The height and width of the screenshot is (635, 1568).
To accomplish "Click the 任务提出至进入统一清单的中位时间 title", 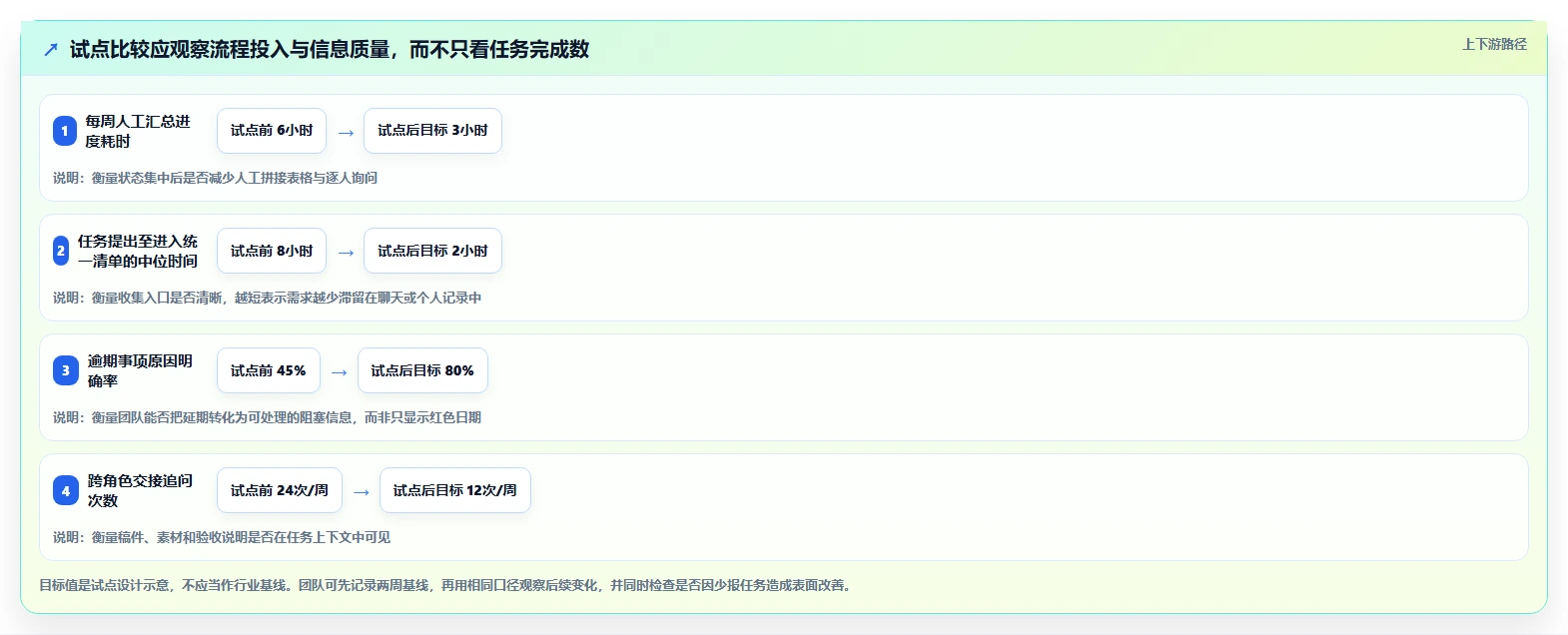I will (x=138, y=251).
